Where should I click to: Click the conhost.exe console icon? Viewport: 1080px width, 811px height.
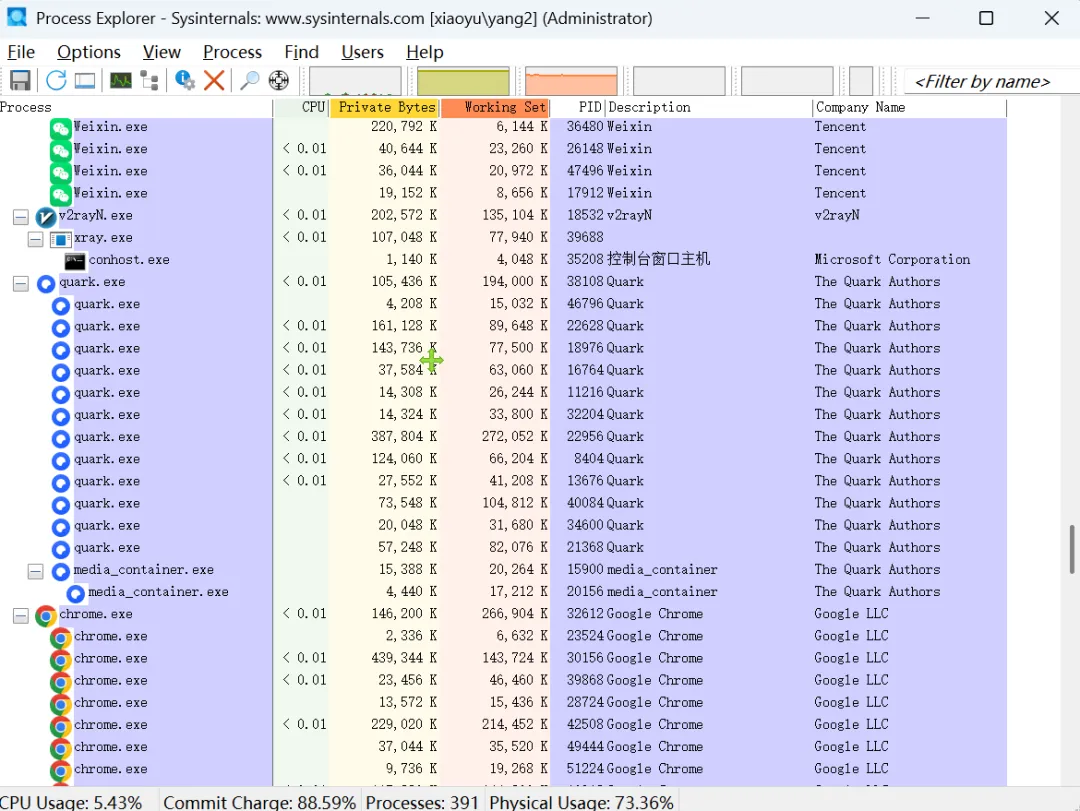75,261
